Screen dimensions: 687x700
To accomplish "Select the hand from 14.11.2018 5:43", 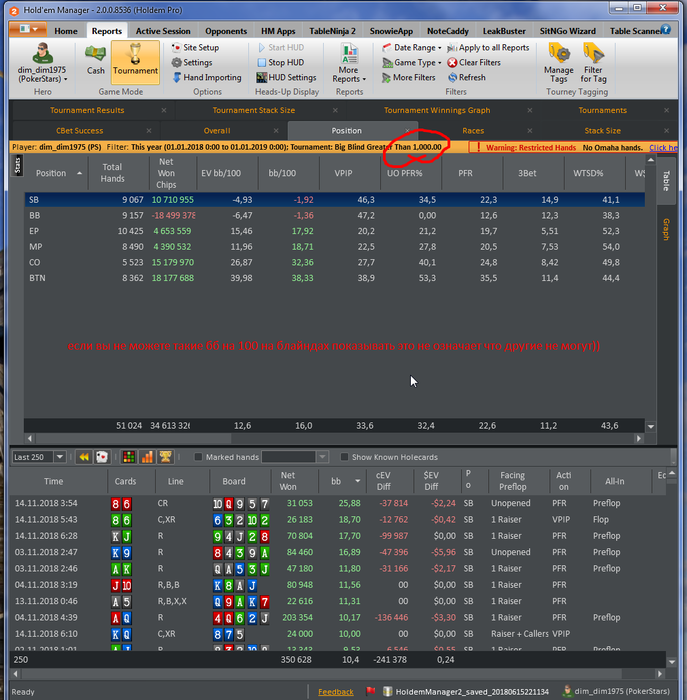I will [338, 520].
